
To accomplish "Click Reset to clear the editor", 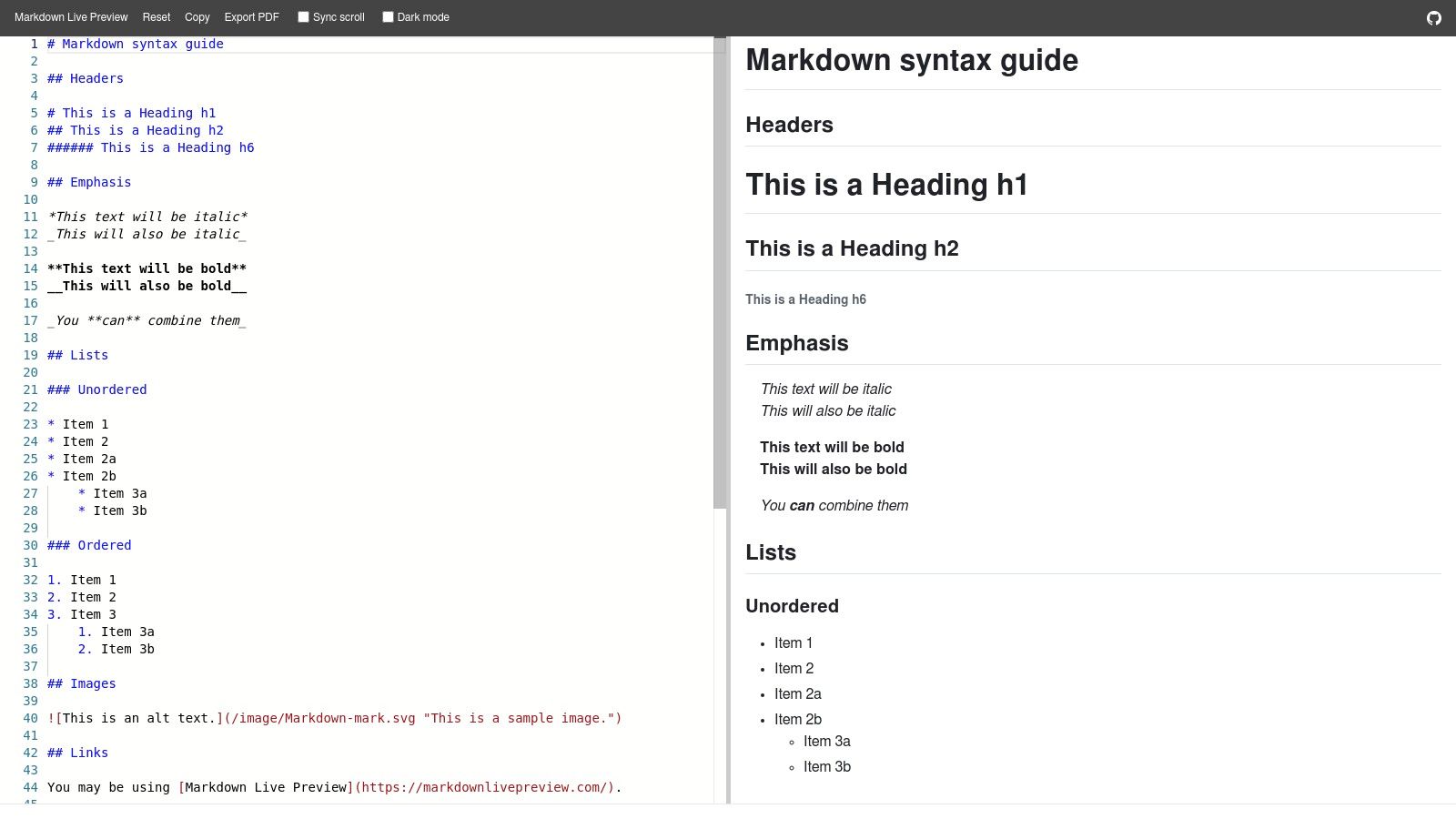I will (157, 17).
